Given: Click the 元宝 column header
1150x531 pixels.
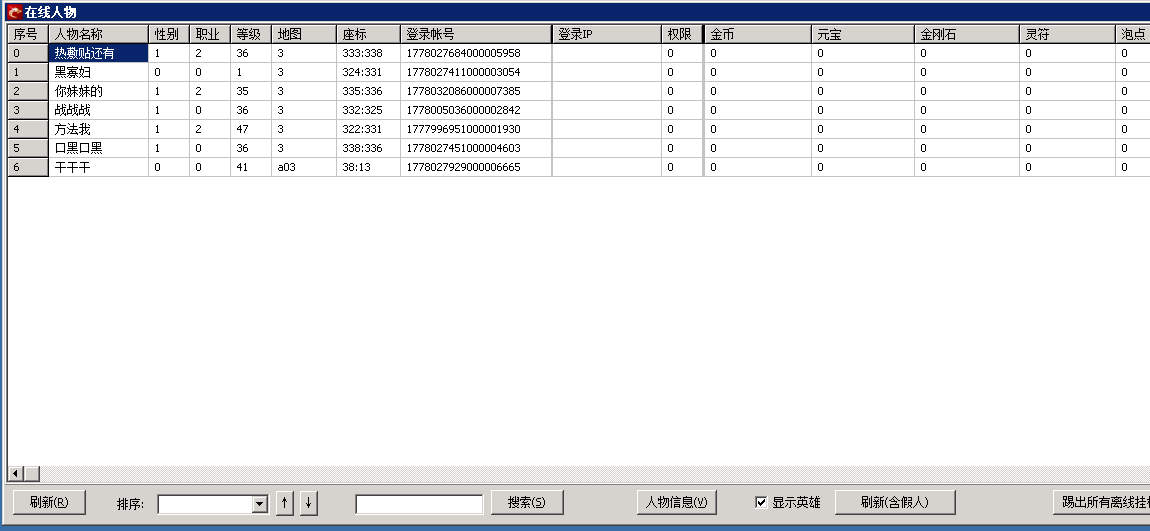Looking at the screenshot, I should [x=863, y=34].
